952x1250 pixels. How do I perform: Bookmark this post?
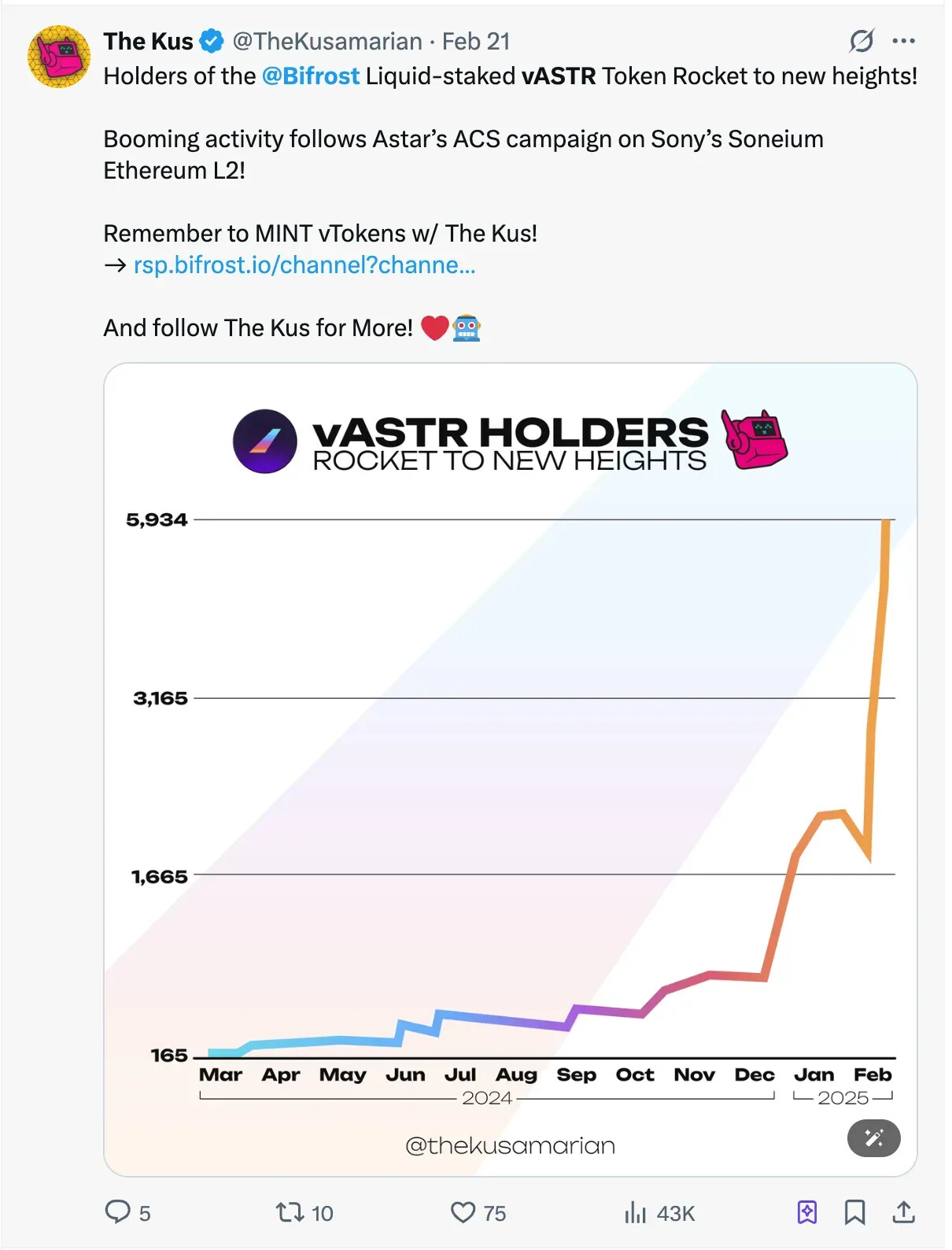tap(854, 1212)
